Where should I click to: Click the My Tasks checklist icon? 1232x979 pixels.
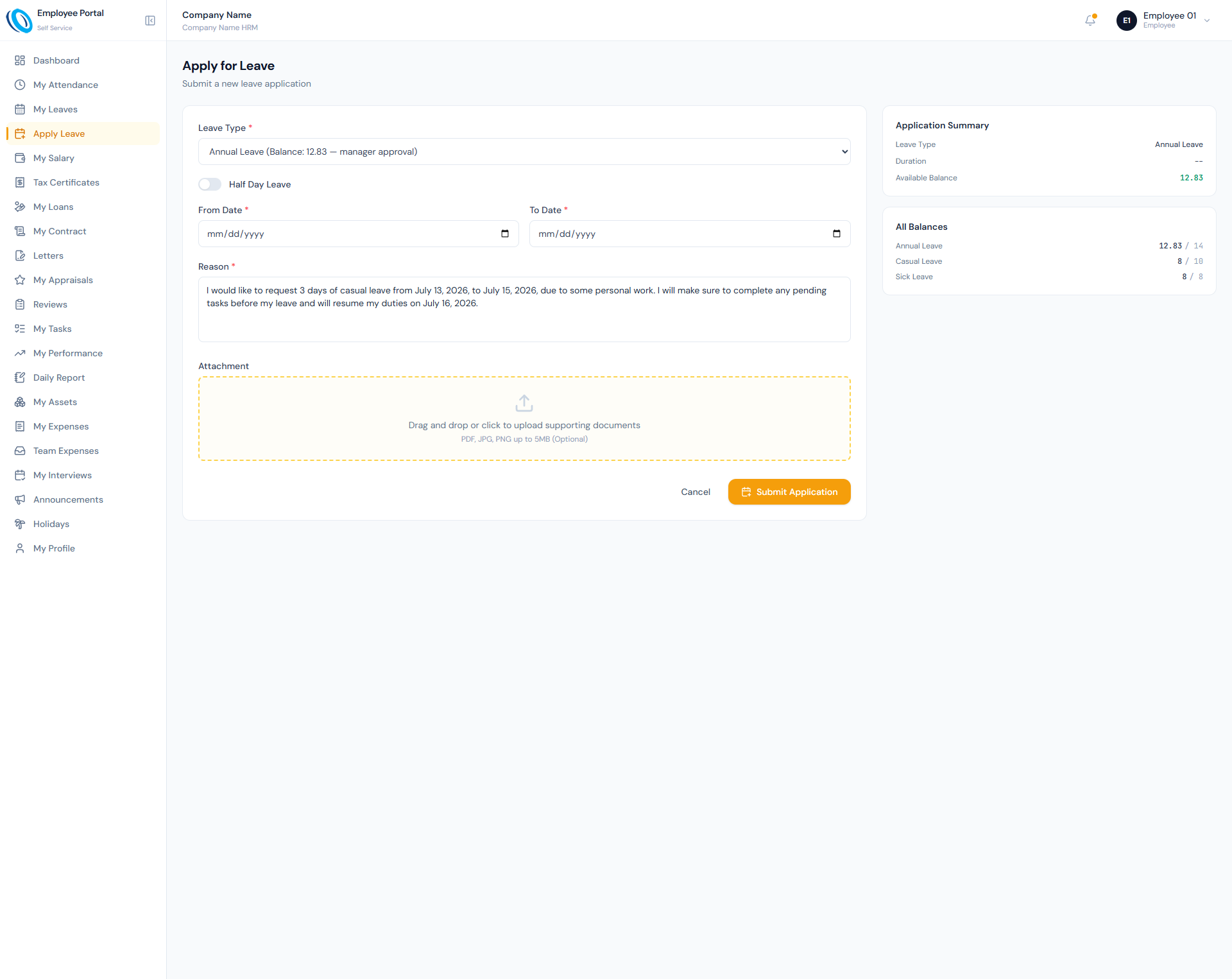(20, 329)
